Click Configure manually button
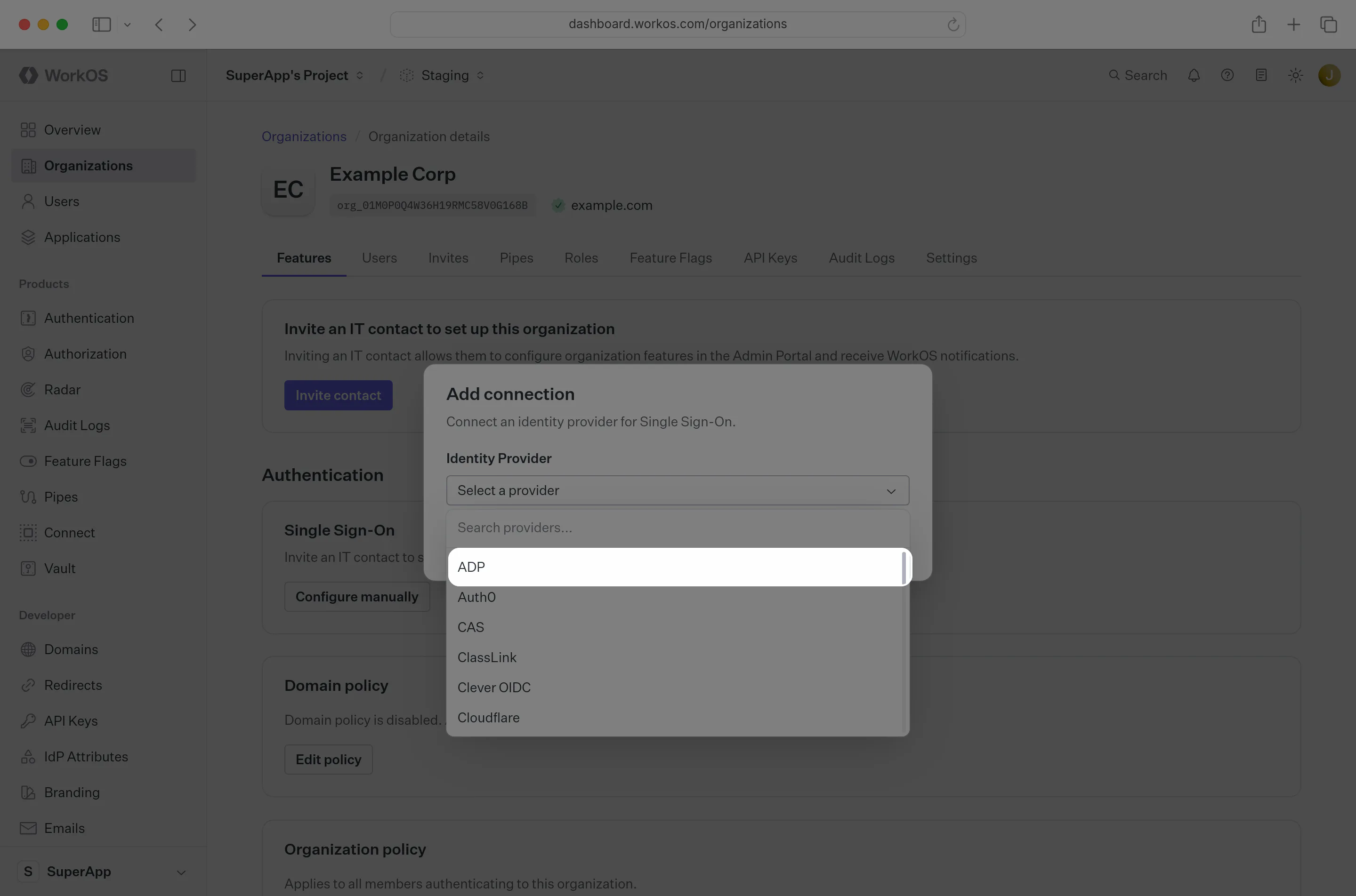1356x896 pixels. (x=357, y=597)
